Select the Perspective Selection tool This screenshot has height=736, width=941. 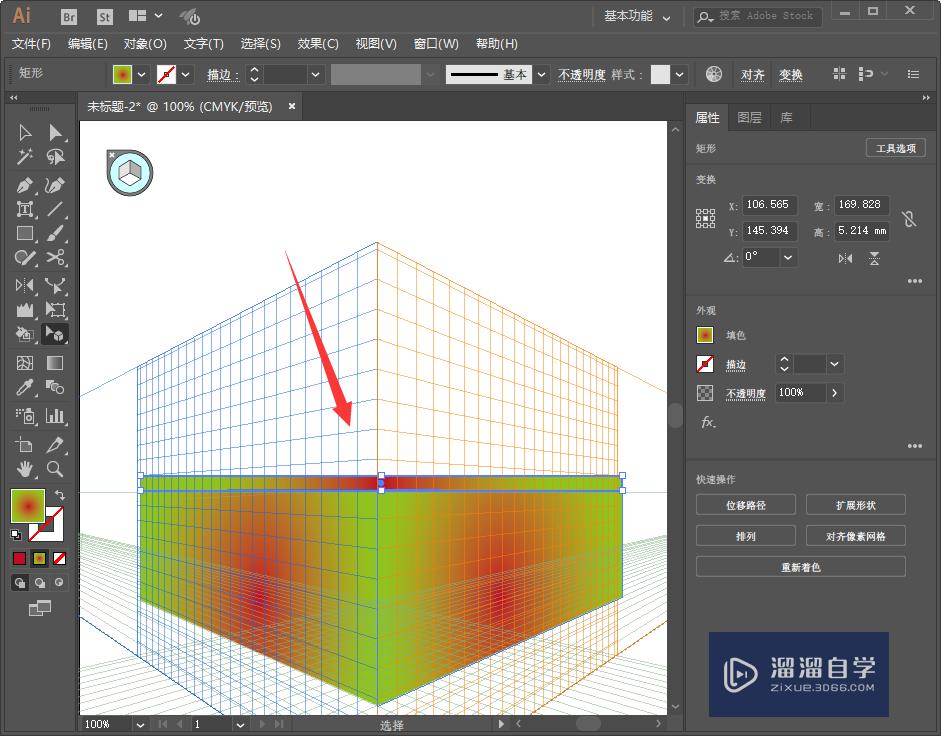point(56,335)
